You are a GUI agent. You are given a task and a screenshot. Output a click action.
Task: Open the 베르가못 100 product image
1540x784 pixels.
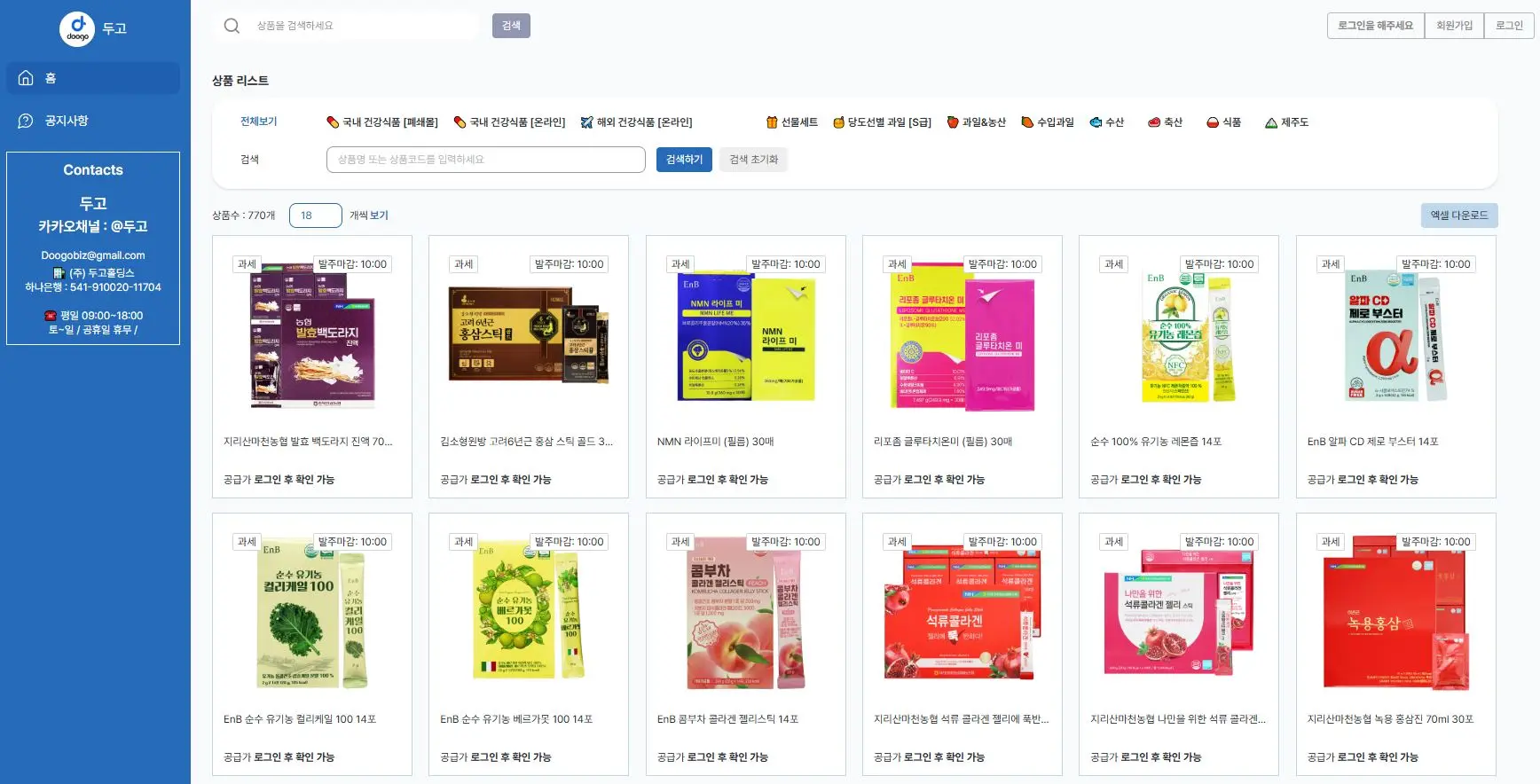click(x=529, y=614)
